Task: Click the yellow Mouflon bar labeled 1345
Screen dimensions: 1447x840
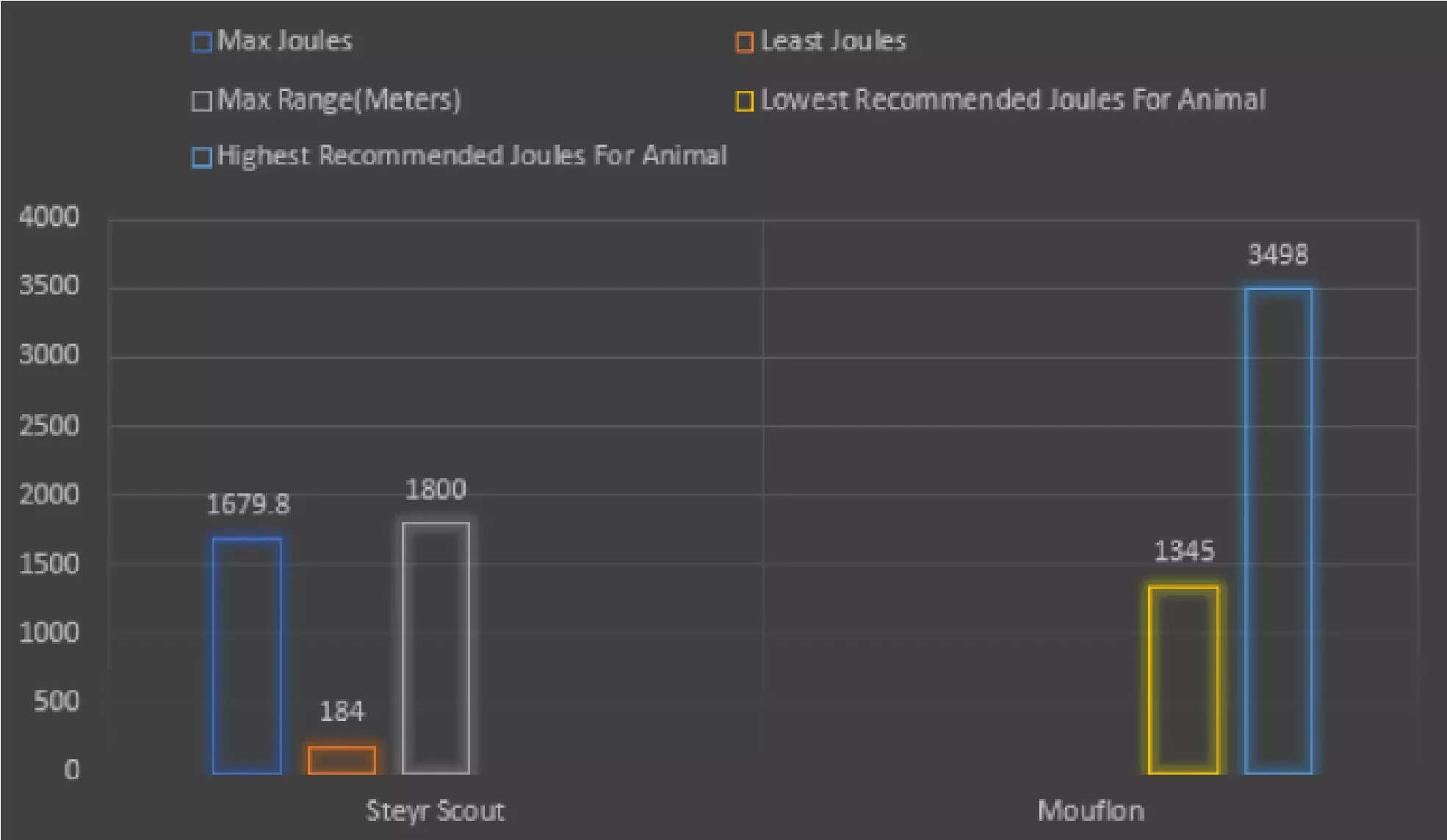Action: [1183, 679]
